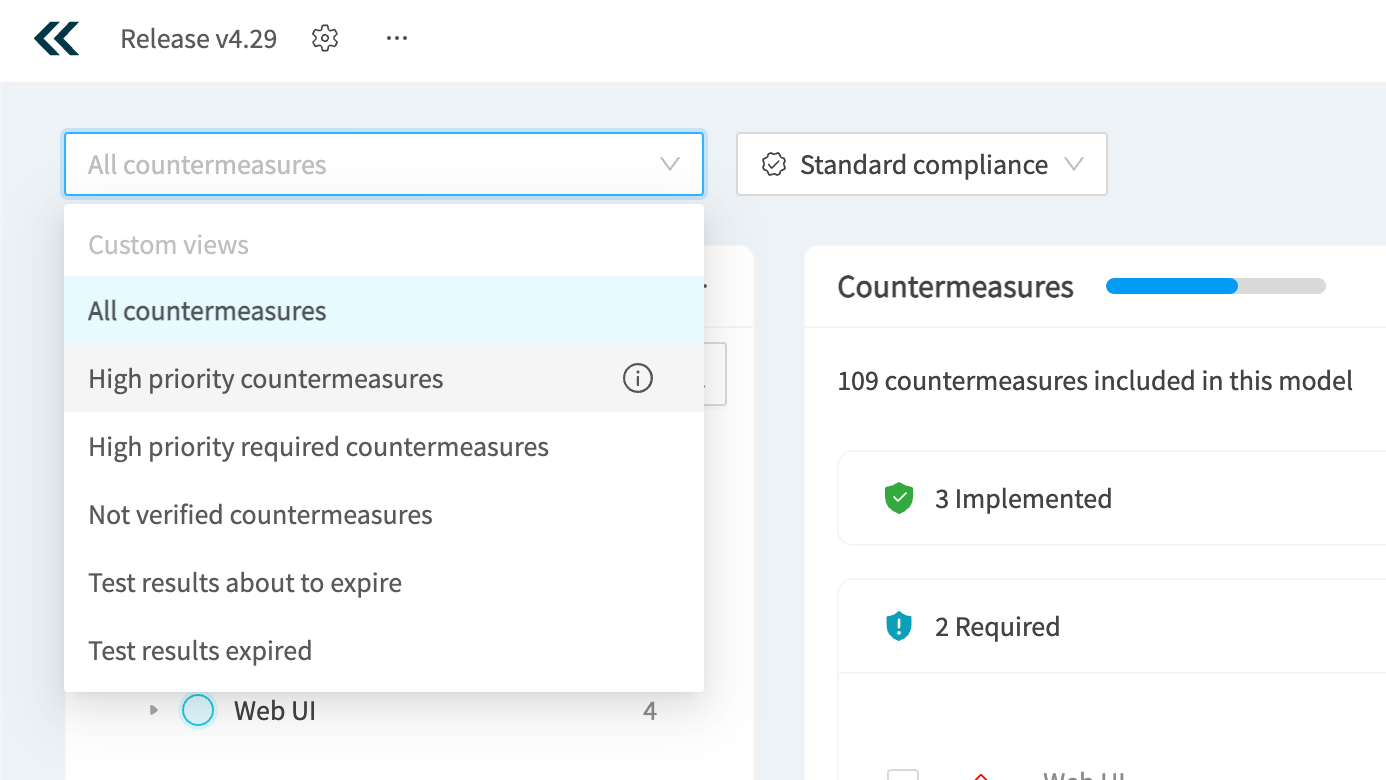Click the countermeasures progress bar
The width and height of the screenshot is (1386, 780).
1216,286
